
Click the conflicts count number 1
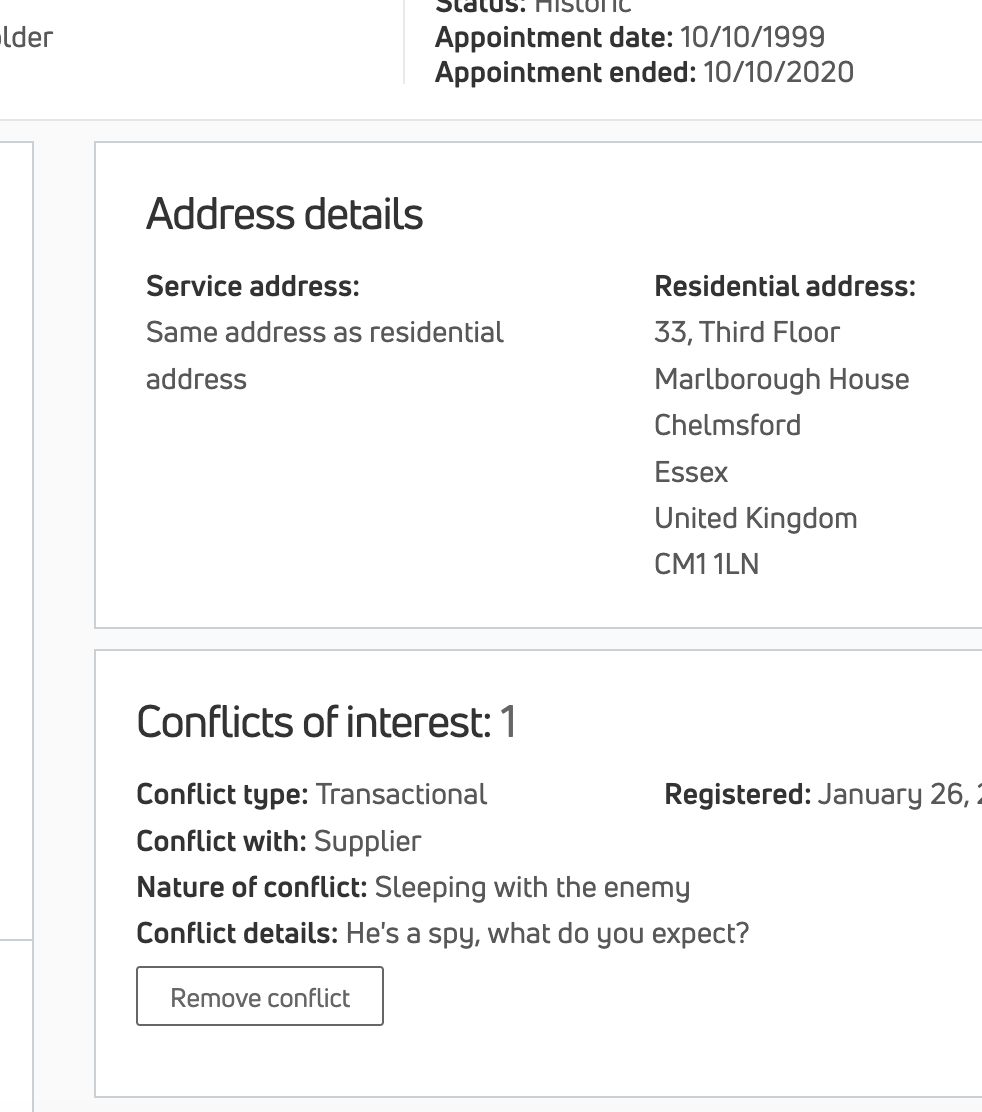coord(508,722)
